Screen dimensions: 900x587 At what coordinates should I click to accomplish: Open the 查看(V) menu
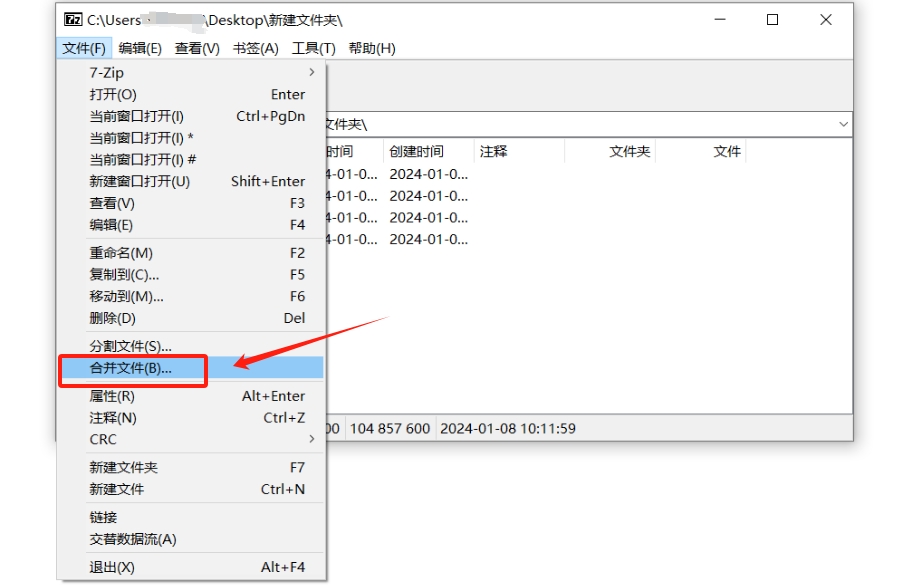tap(195, 47)
